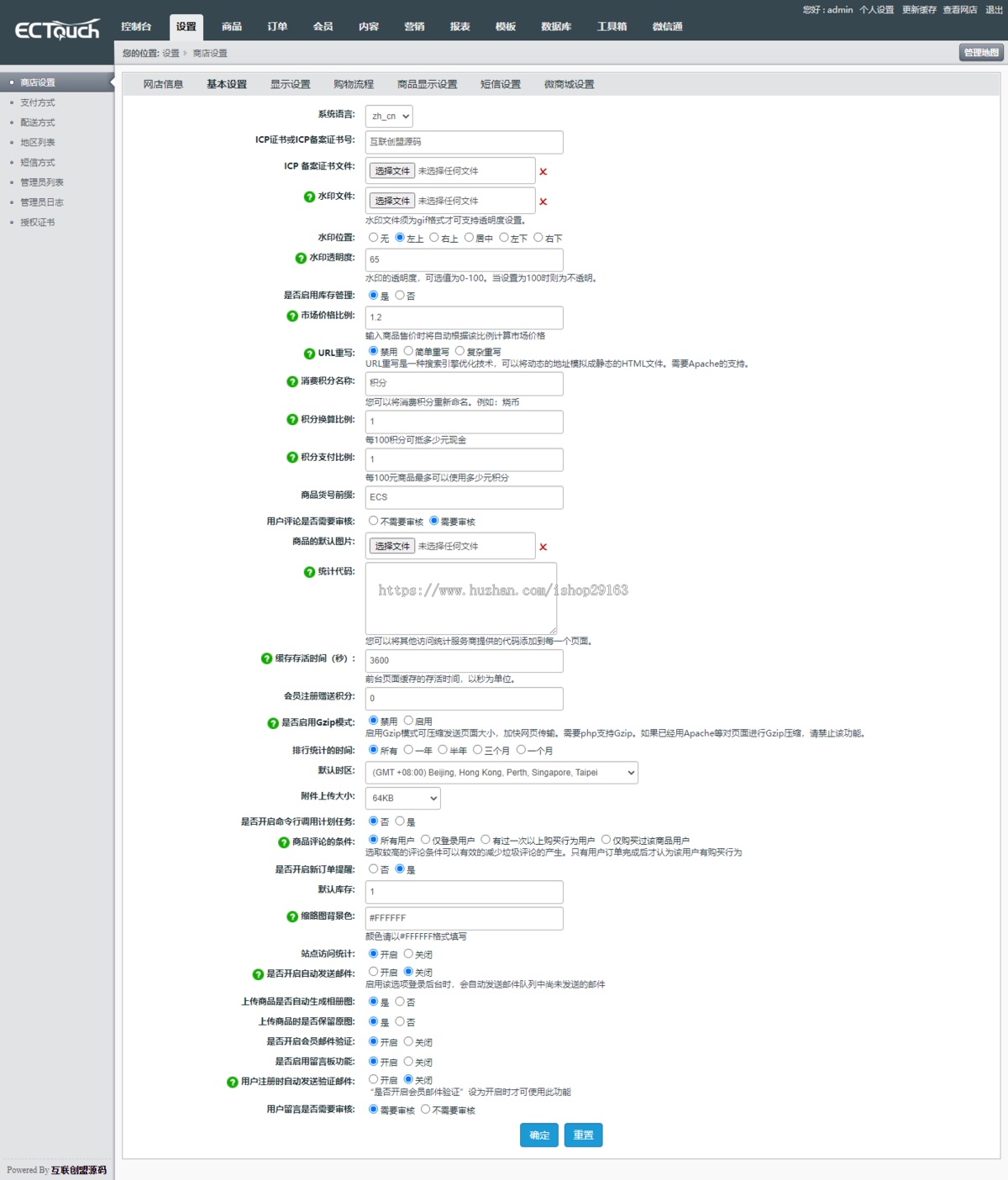This screenshot has width=1008, height=1180.
Task: Open 附件上传大小 64KB dropdown
Action: pyautogui.click(x=402, y=798)
